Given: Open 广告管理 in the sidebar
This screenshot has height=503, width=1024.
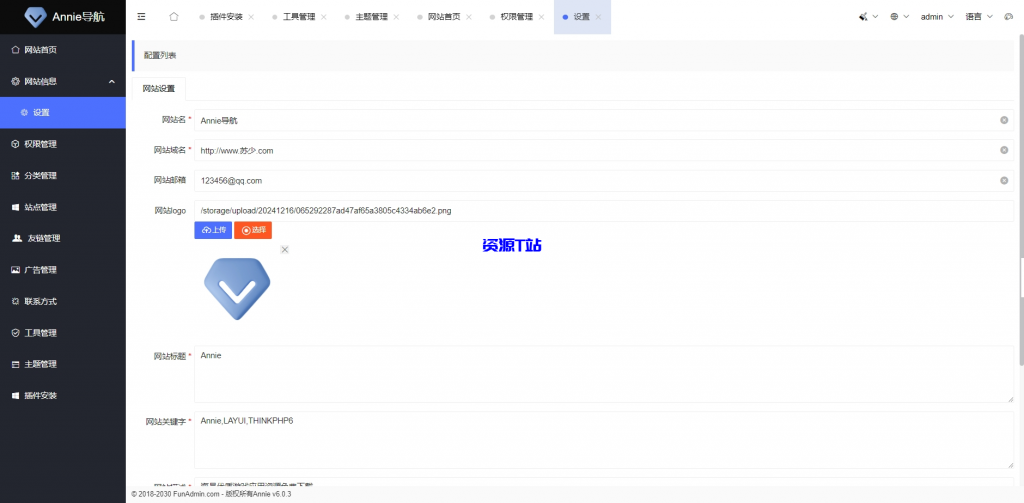Looking at the screenshot, I should (x=63, y=270).
